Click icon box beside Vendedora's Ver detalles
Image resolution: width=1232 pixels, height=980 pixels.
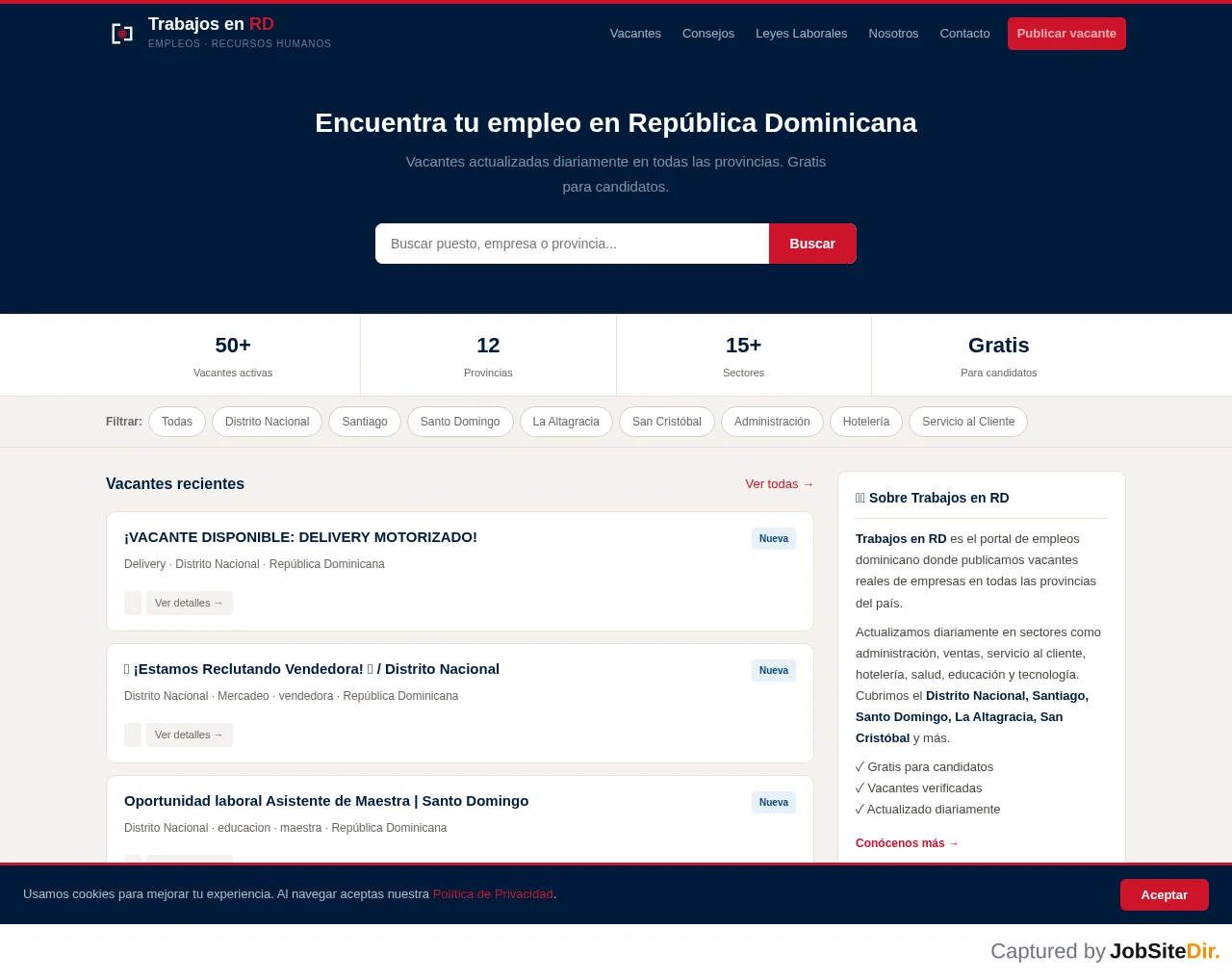133,735
